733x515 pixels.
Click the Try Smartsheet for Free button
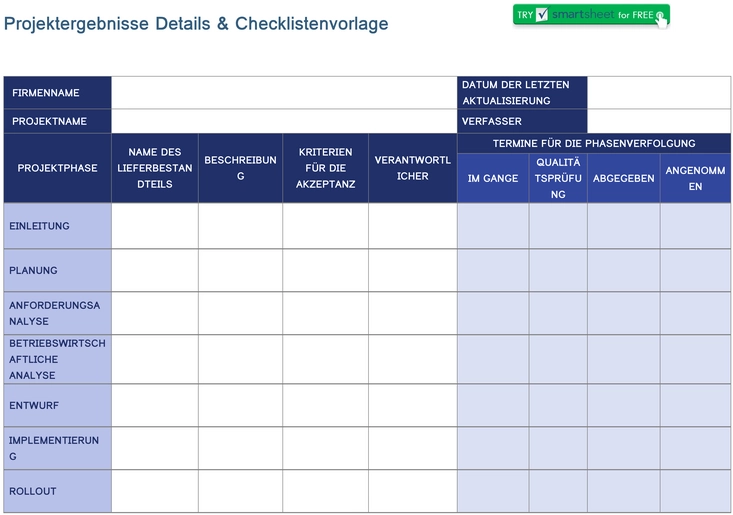click(x=591, y=15)
